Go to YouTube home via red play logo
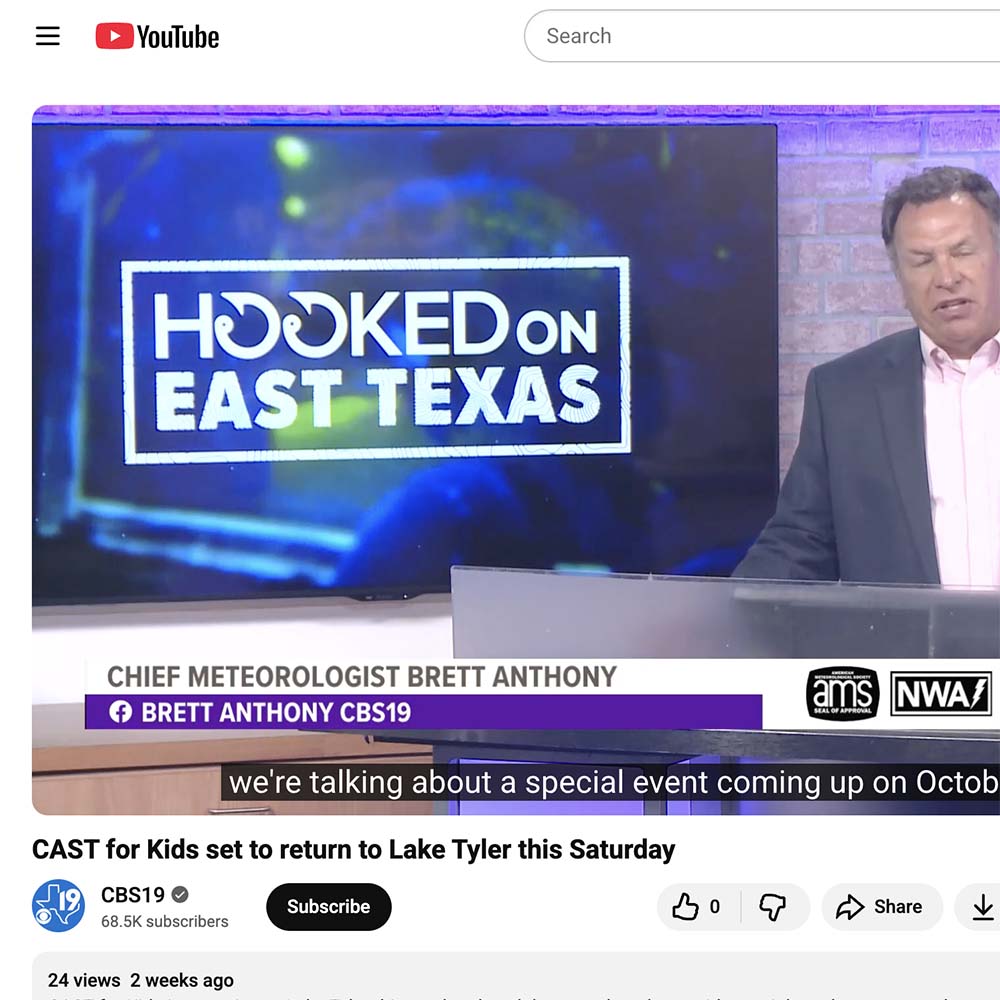This screenshot has height=1000, width=1000. pos(115,36)
